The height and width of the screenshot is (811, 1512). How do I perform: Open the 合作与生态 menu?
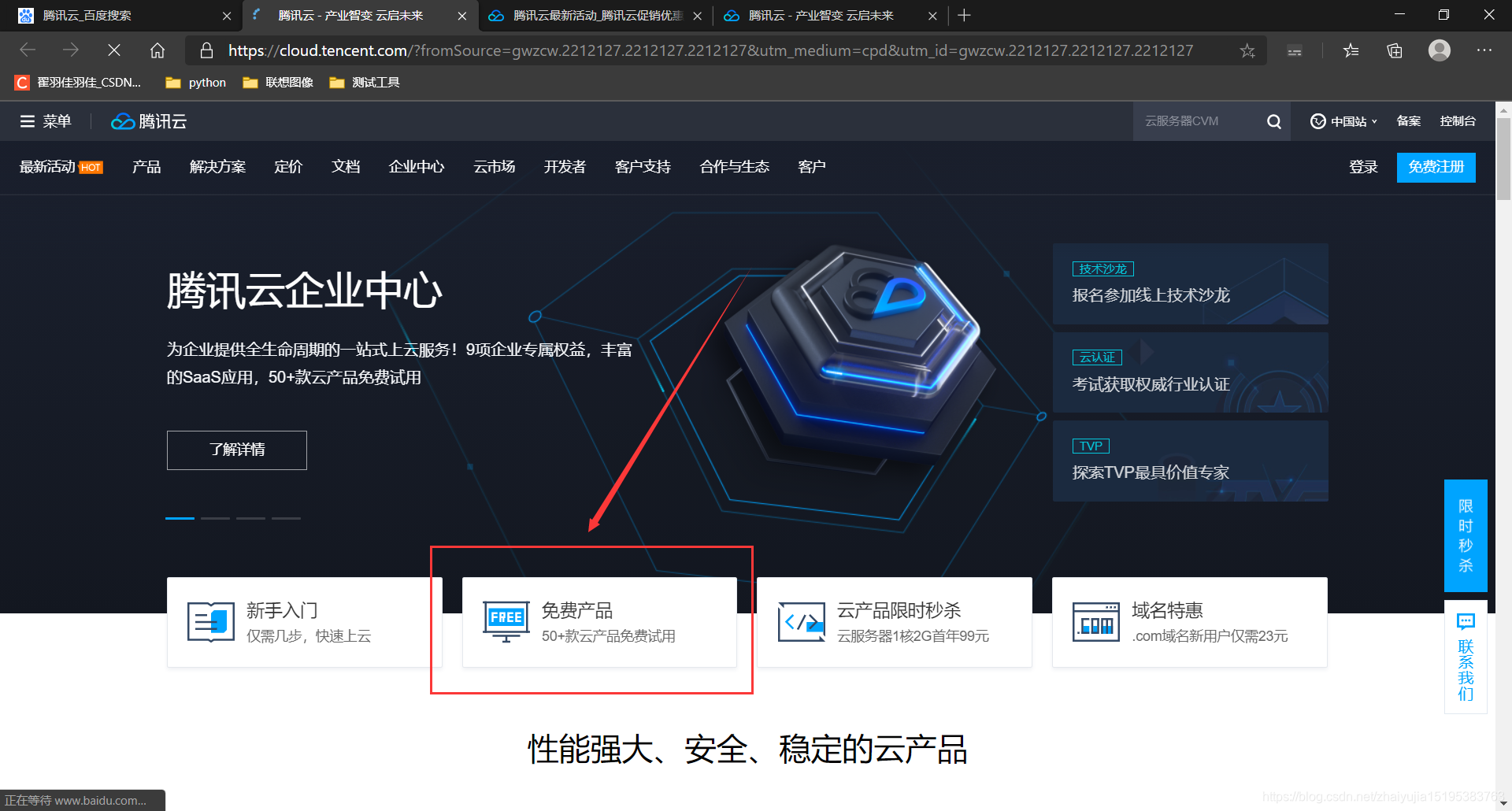point(735,167)
